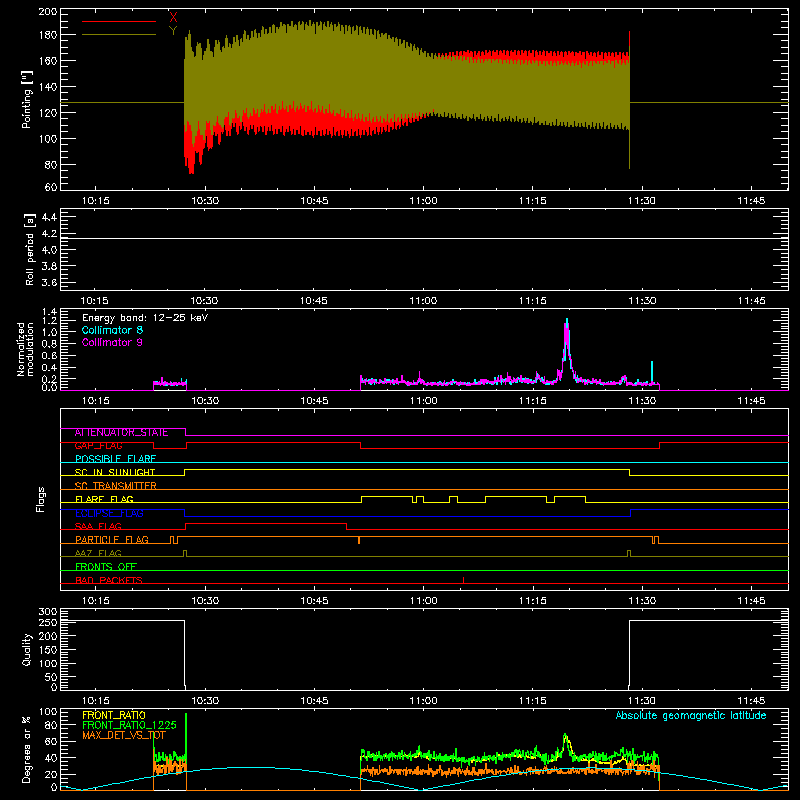This screenshot has width=800, height=800.
Task: Select the ATTENUATOR_STATE flag label
Action: [121, 433]
